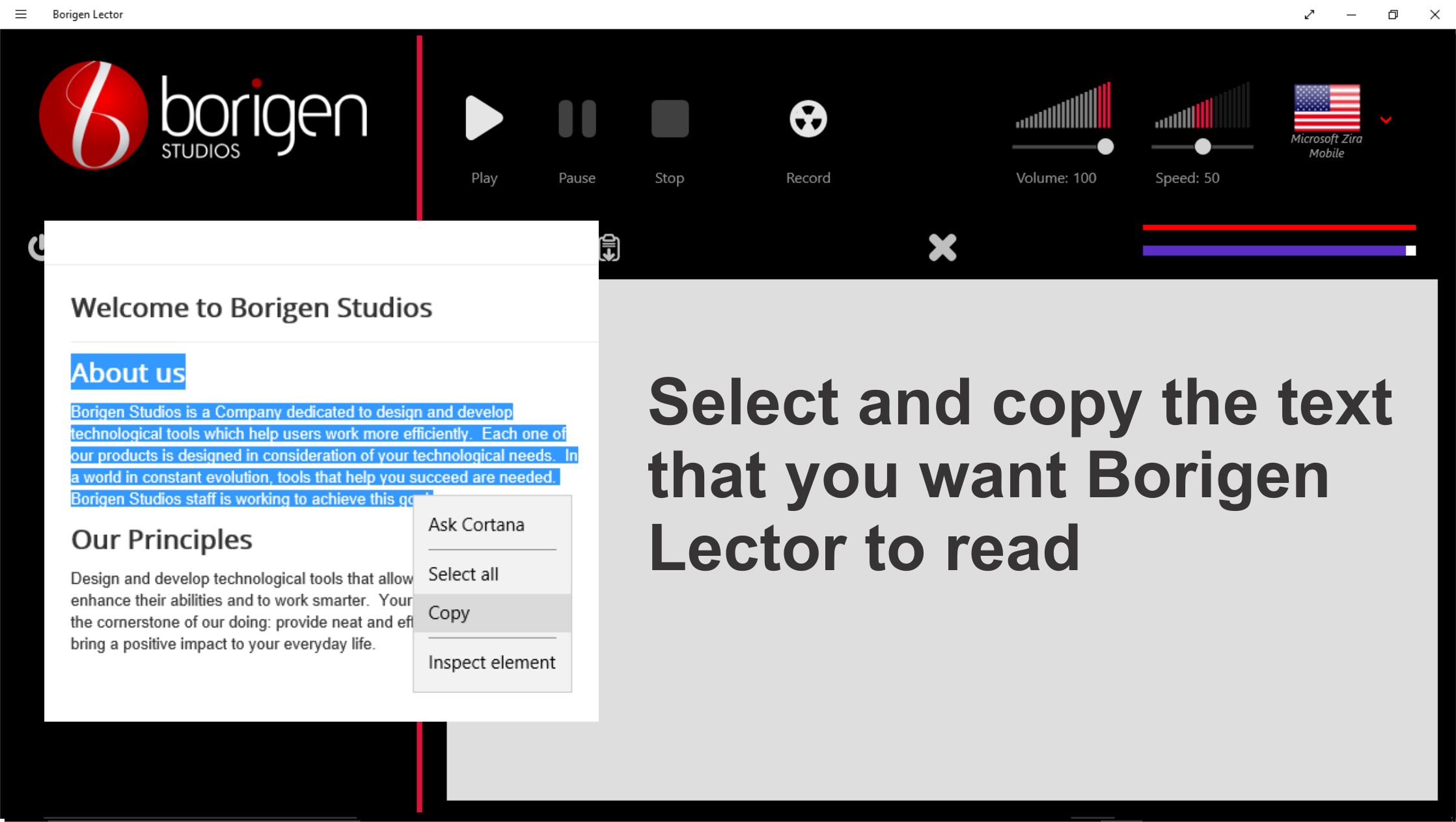1456x822 pixels.
Task: Click Inspect element menu option
Action: tap(491, 663)
